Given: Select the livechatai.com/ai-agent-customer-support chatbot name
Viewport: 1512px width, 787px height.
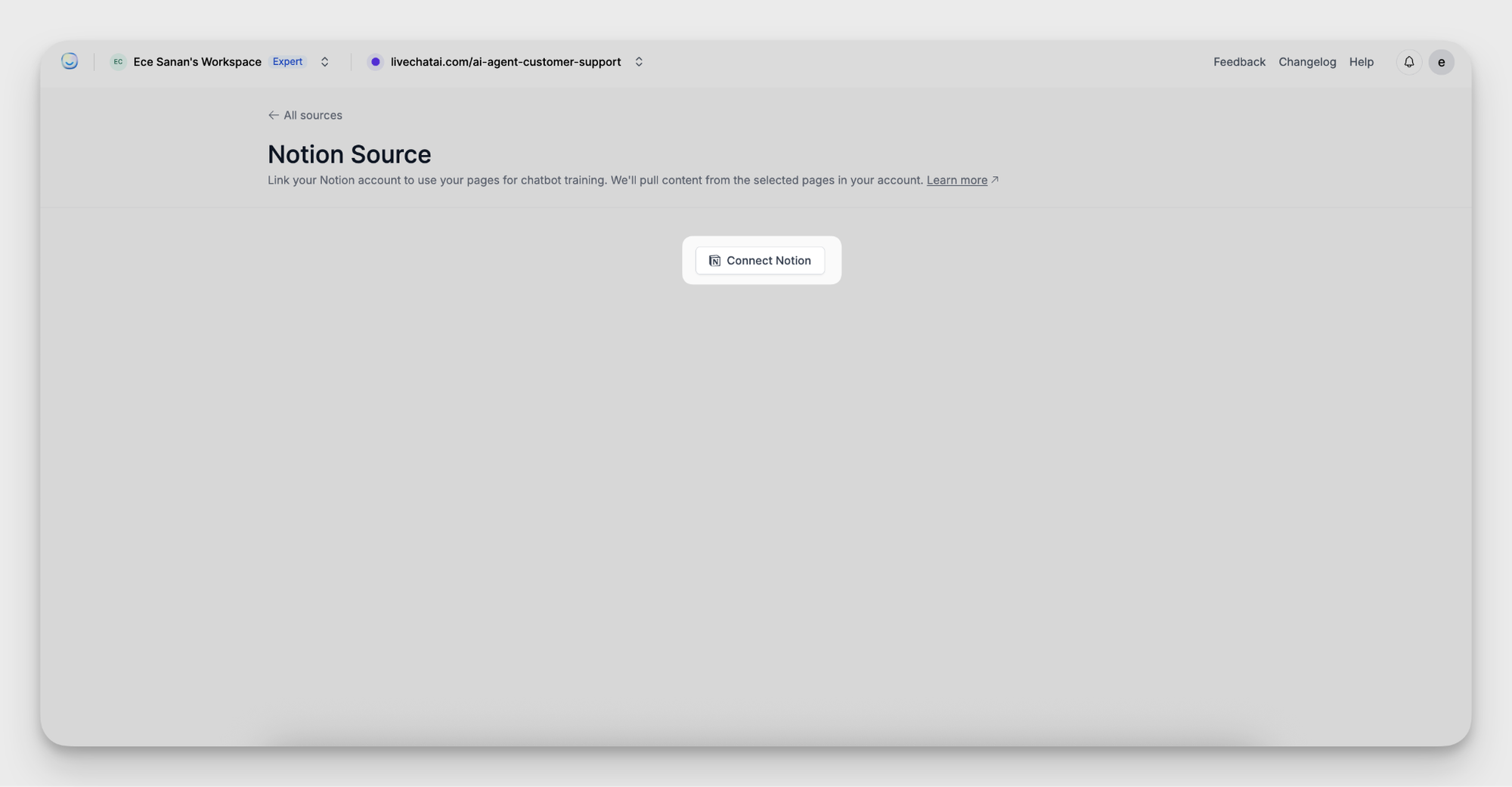Looking at the screenshot, I should coord(506,62).
